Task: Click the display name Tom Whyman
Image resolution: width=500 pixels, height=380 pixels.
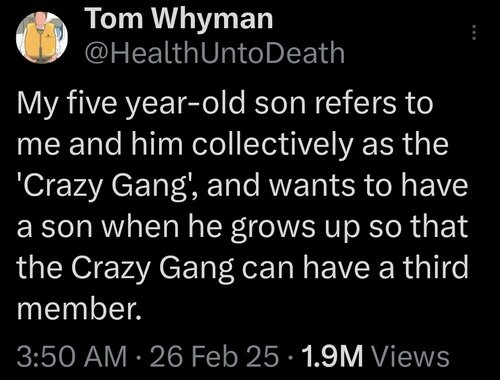Action: pos(180,18)
